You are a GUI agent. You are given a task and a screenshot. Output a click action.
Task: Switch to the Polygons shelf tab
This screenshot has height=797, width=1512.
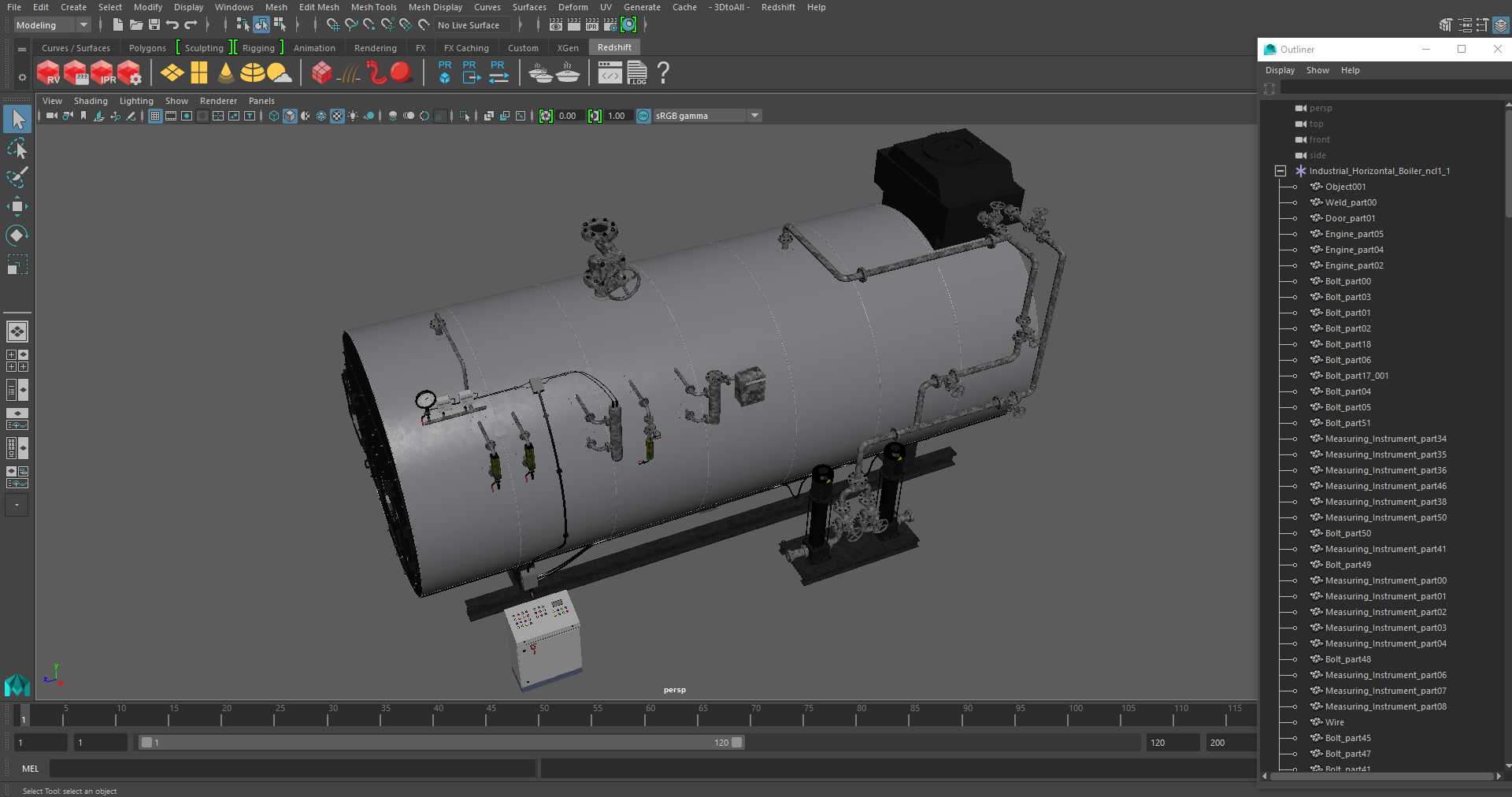pos(147,48)
